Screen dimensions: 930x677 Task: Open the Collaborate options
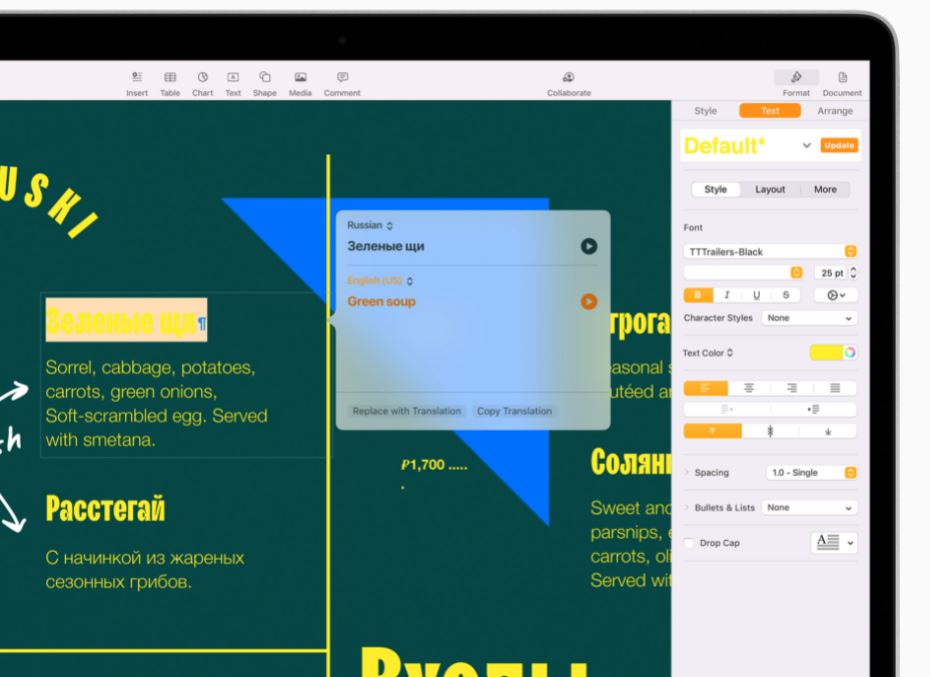point(569,84)
